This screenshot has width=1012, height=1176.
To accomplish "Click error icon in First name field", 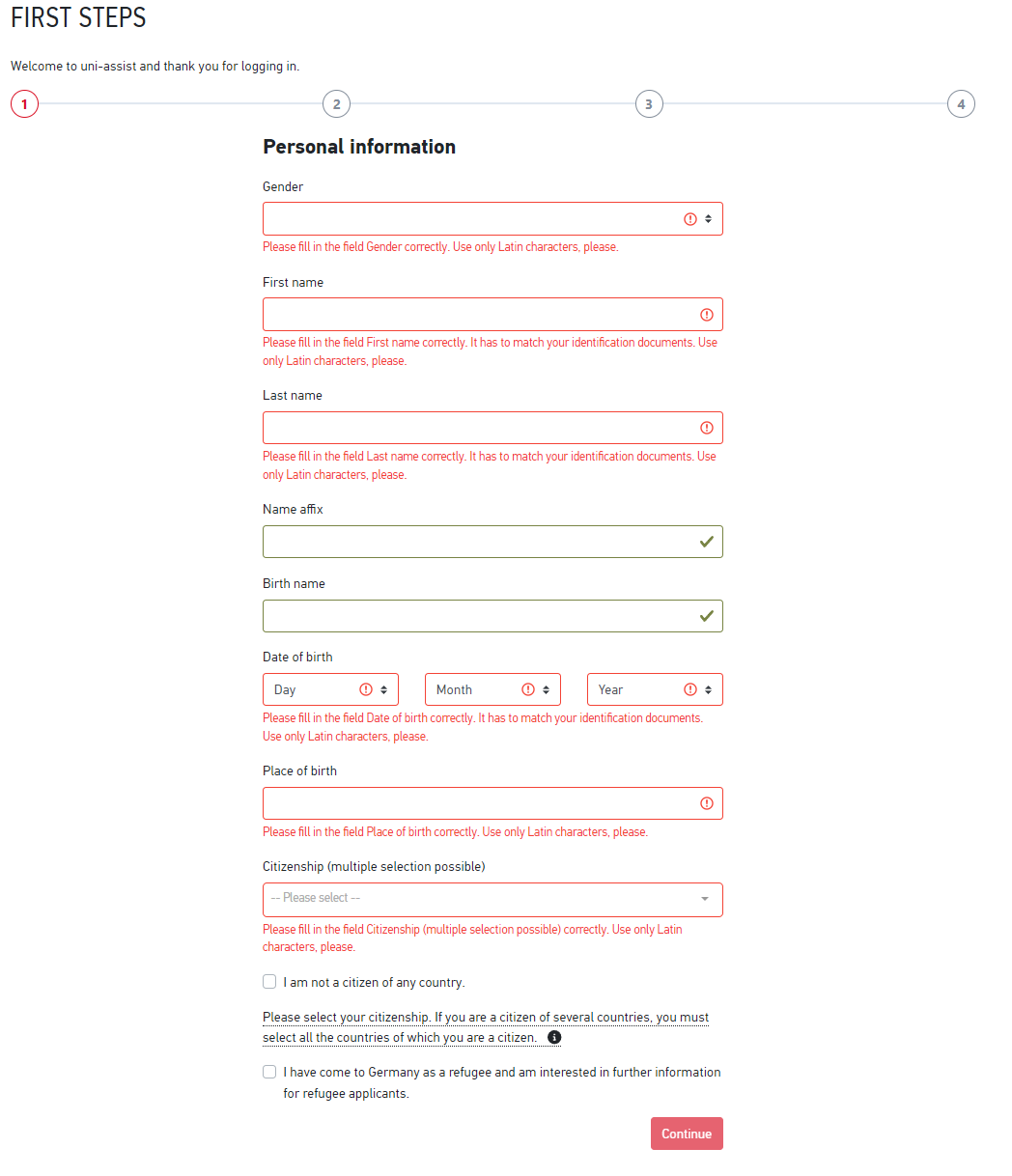I will click(x=706, y=315).
